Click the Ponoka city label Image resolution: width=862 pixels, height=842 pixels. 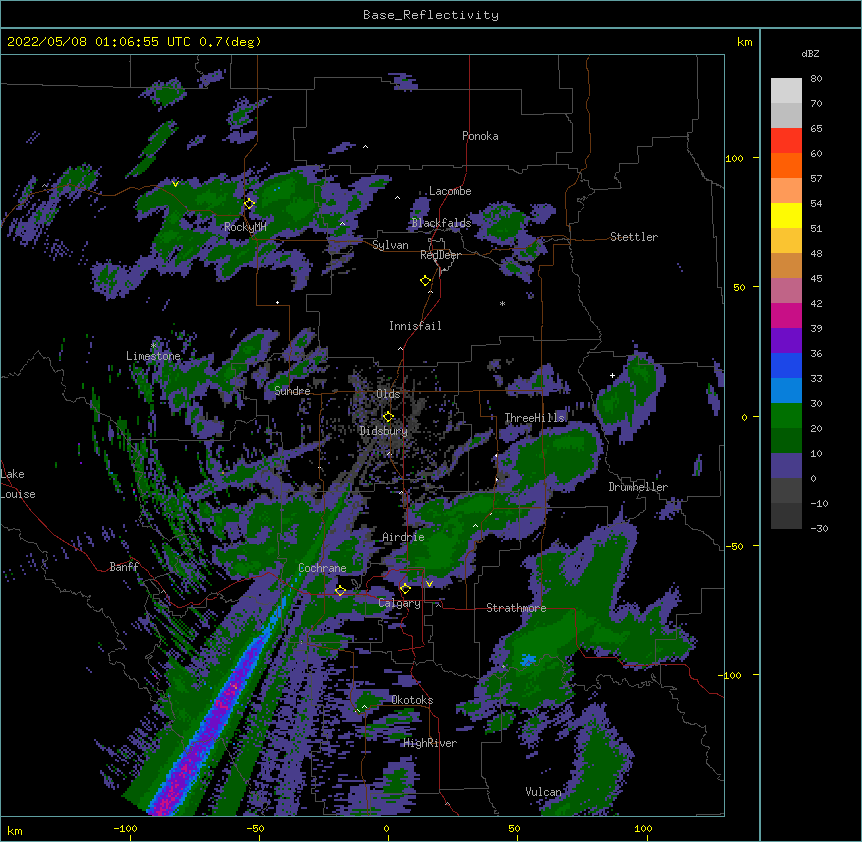[480, 136]
